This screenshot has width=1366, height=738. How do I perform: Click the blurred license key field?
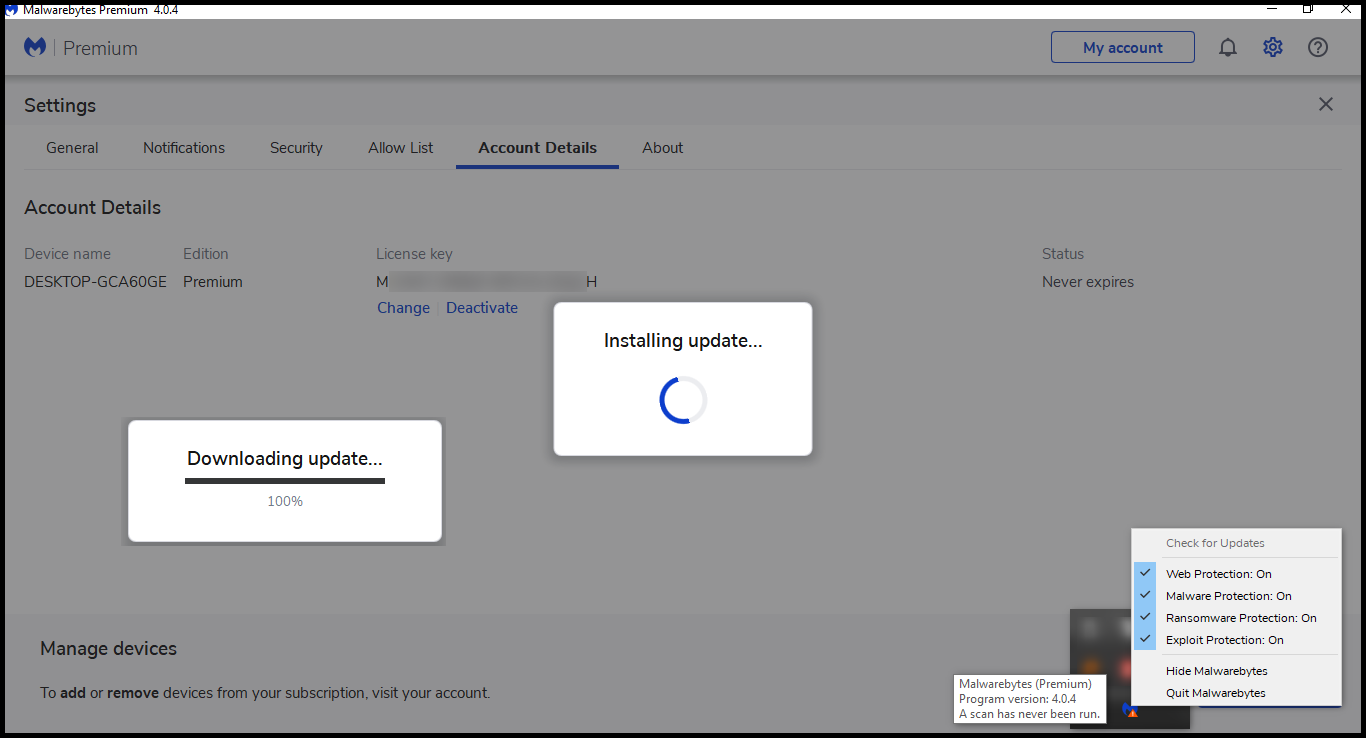pos(487,282)
